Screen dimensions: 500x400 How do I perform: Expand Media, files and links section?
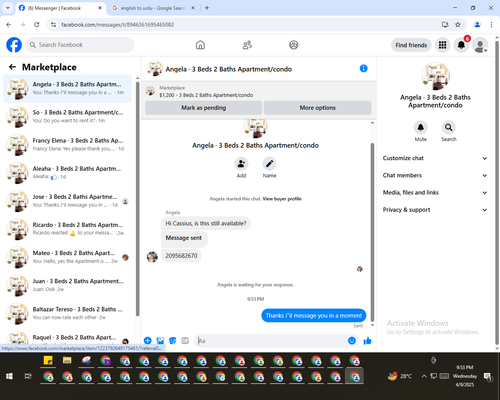[435, 192]
